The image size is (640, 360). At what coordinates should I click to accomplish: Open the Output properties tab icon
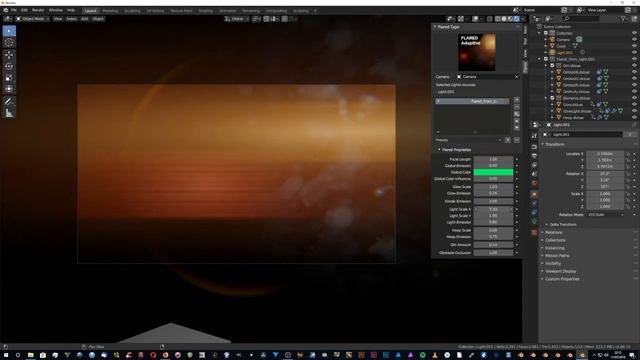point(534,156)
